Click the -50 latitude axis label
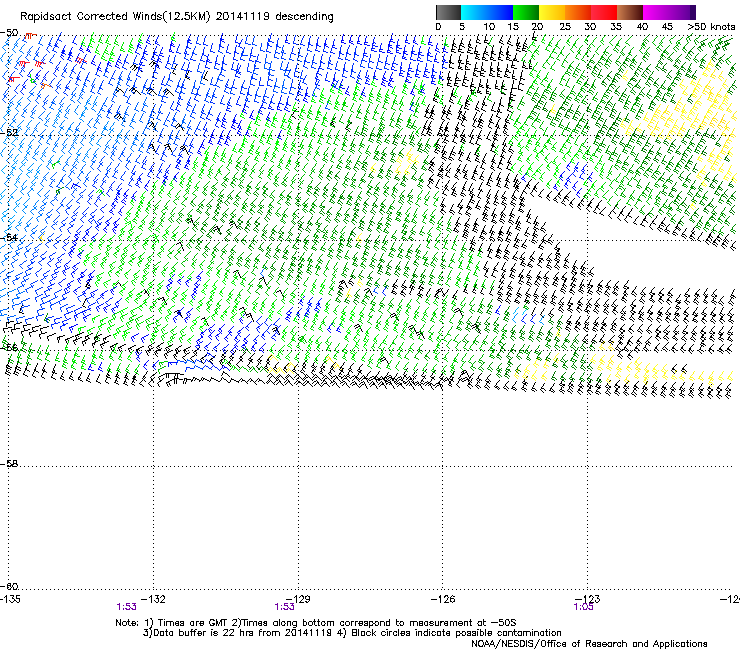 coord(9,33)
